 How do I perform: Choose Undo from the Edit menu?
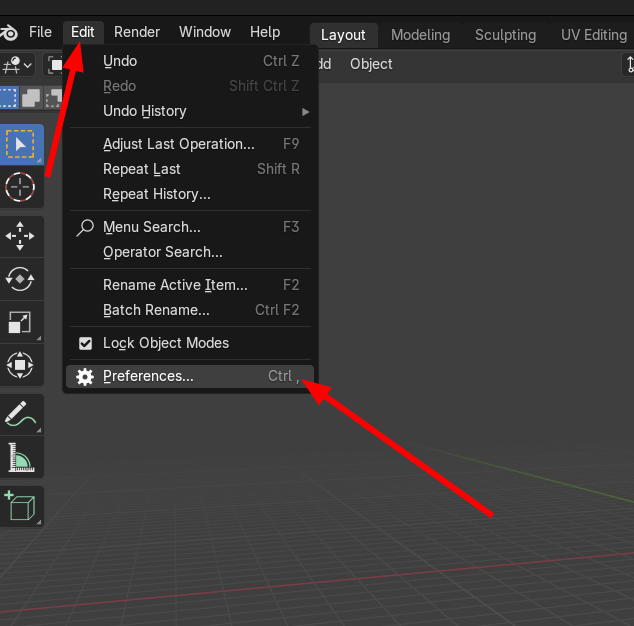[x=190, y=61]
